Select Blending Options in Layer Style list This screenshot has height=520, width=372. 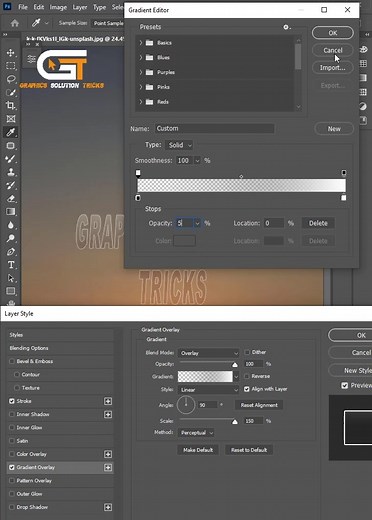[x=61, y=348]
